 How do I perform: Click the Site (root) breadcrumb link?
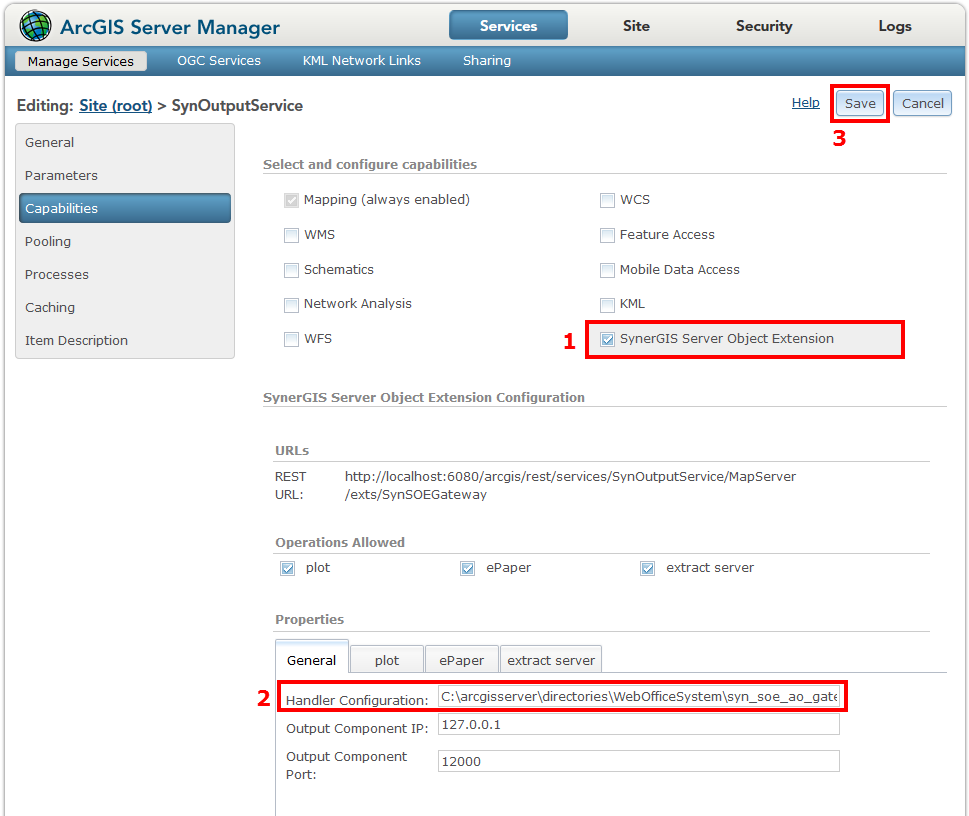click(115, 105)
